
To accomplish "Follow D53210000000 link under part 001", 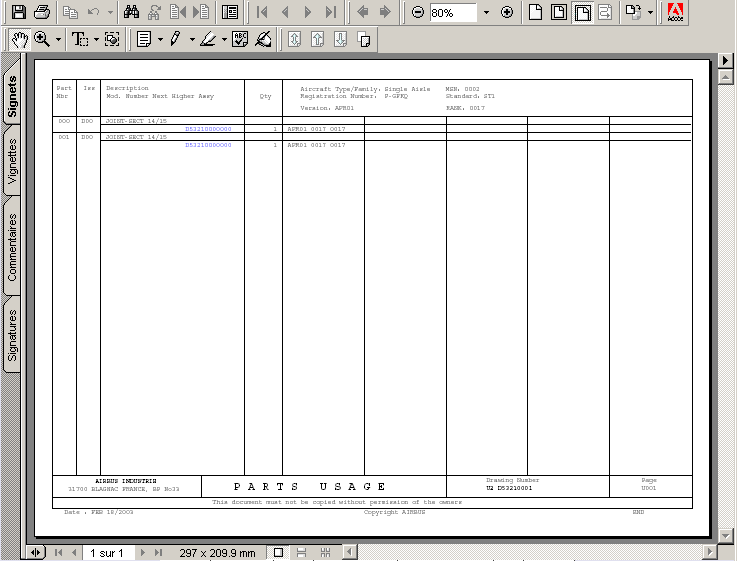I will [x=208, y=145].
